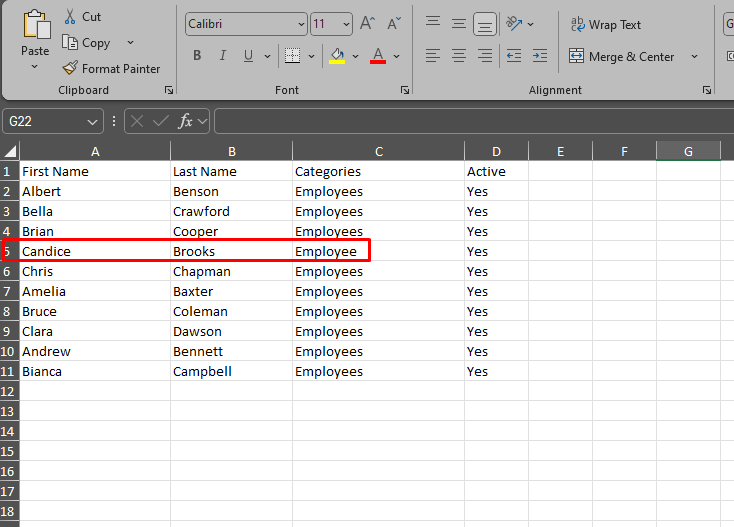The height and width of the screenshot is (527, 734).
Task: Increase font size with the larger A icon
Action: [367, 24]
